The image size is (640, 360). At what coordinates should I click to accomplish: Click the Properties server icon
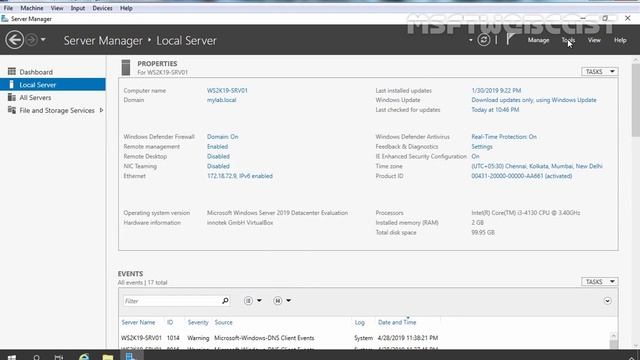pos(126,67)
